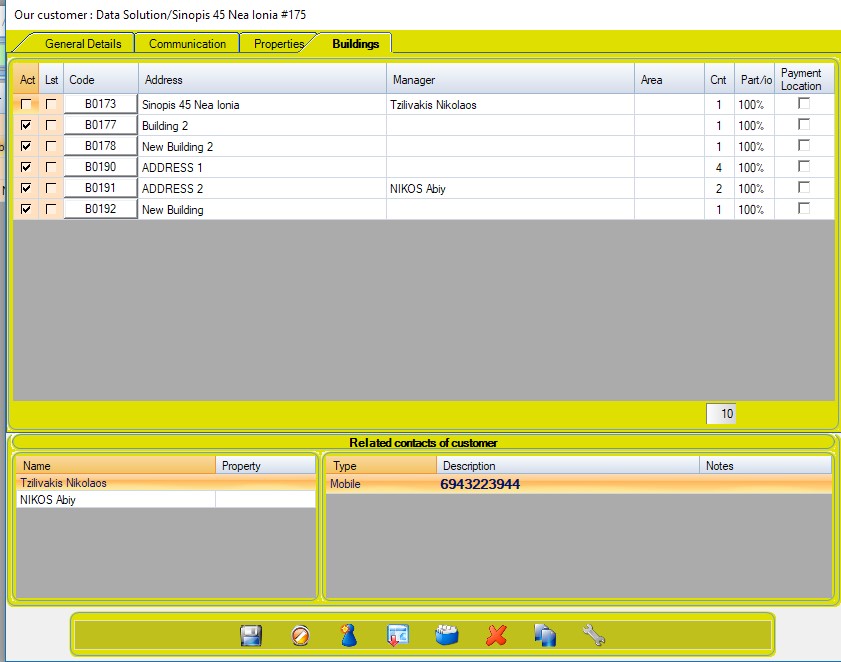This screenshot has width=841, height=662.
Task: Click the blue copy documents icon
Action: (545, 636)
